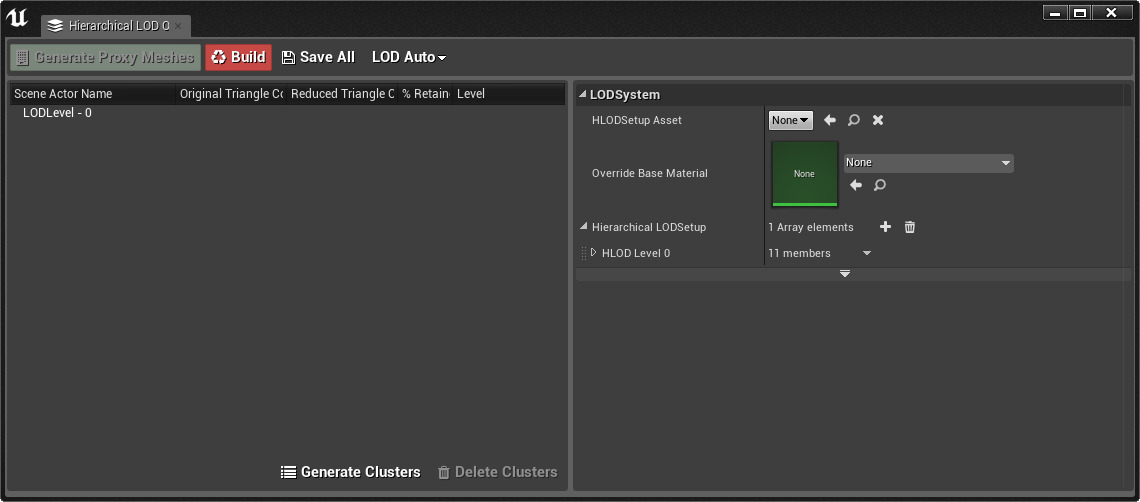
Task: Delete all Hierarchical LODSetup array elements
Action: (910, 227)
